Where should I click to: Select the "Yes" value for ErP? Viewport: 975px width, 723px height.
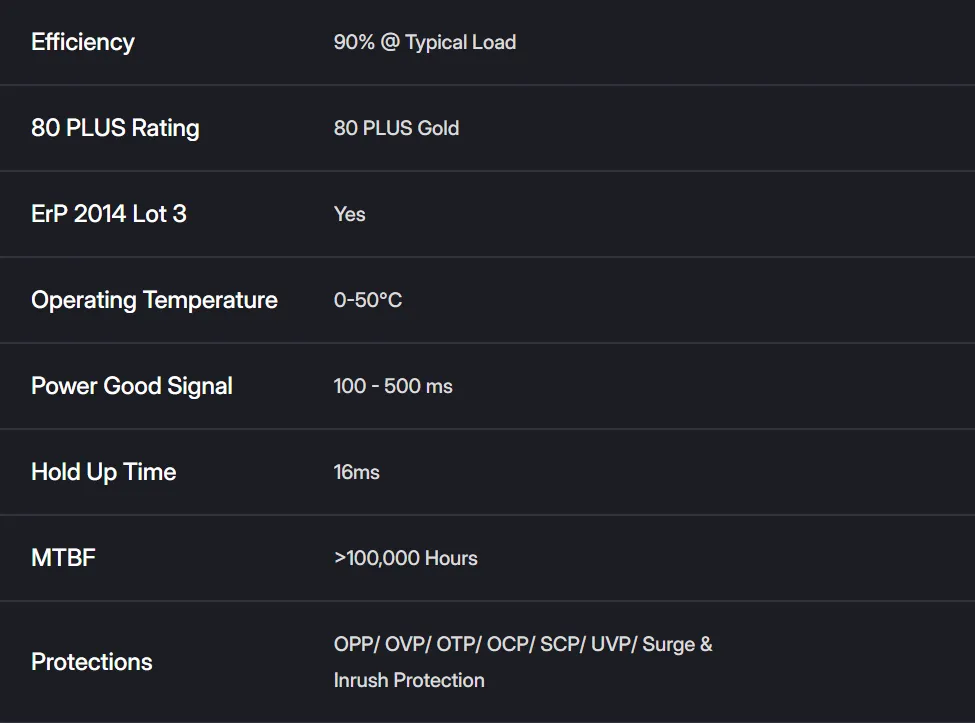[x=350, y=214]
